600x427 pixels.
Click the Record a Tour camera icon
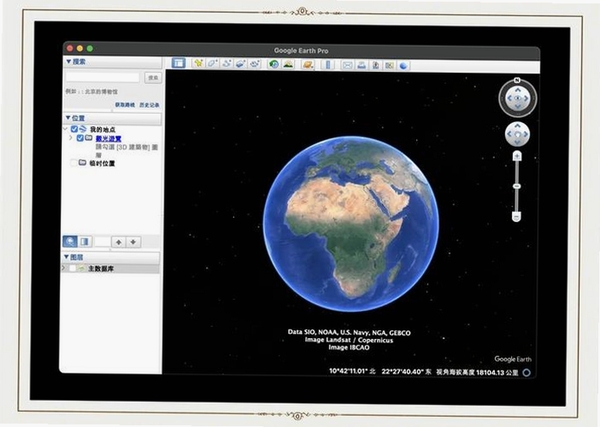(255, 64)
